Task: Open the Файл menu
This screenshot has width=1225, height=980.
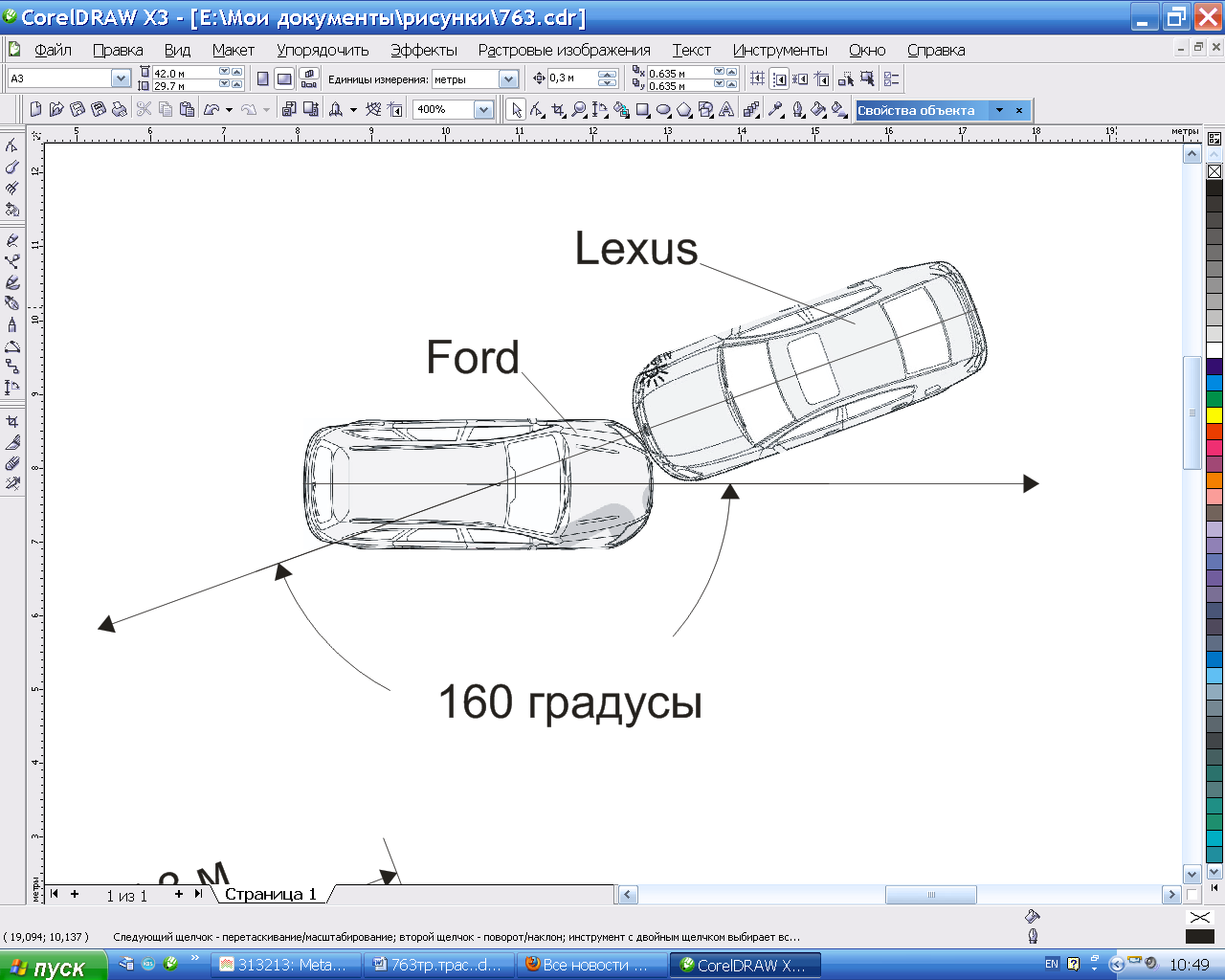Action: 53,50
